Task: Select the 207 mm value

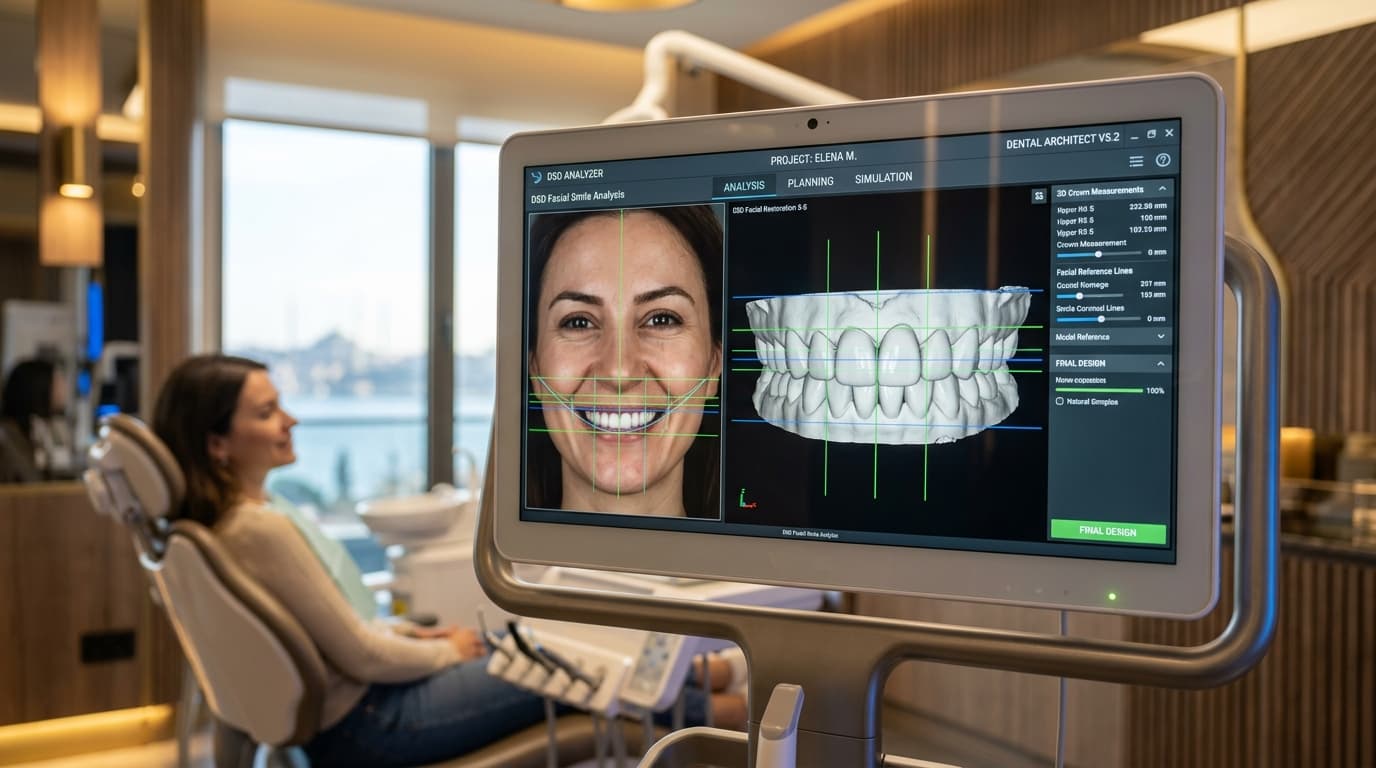Action: [x=1153, y=284]
